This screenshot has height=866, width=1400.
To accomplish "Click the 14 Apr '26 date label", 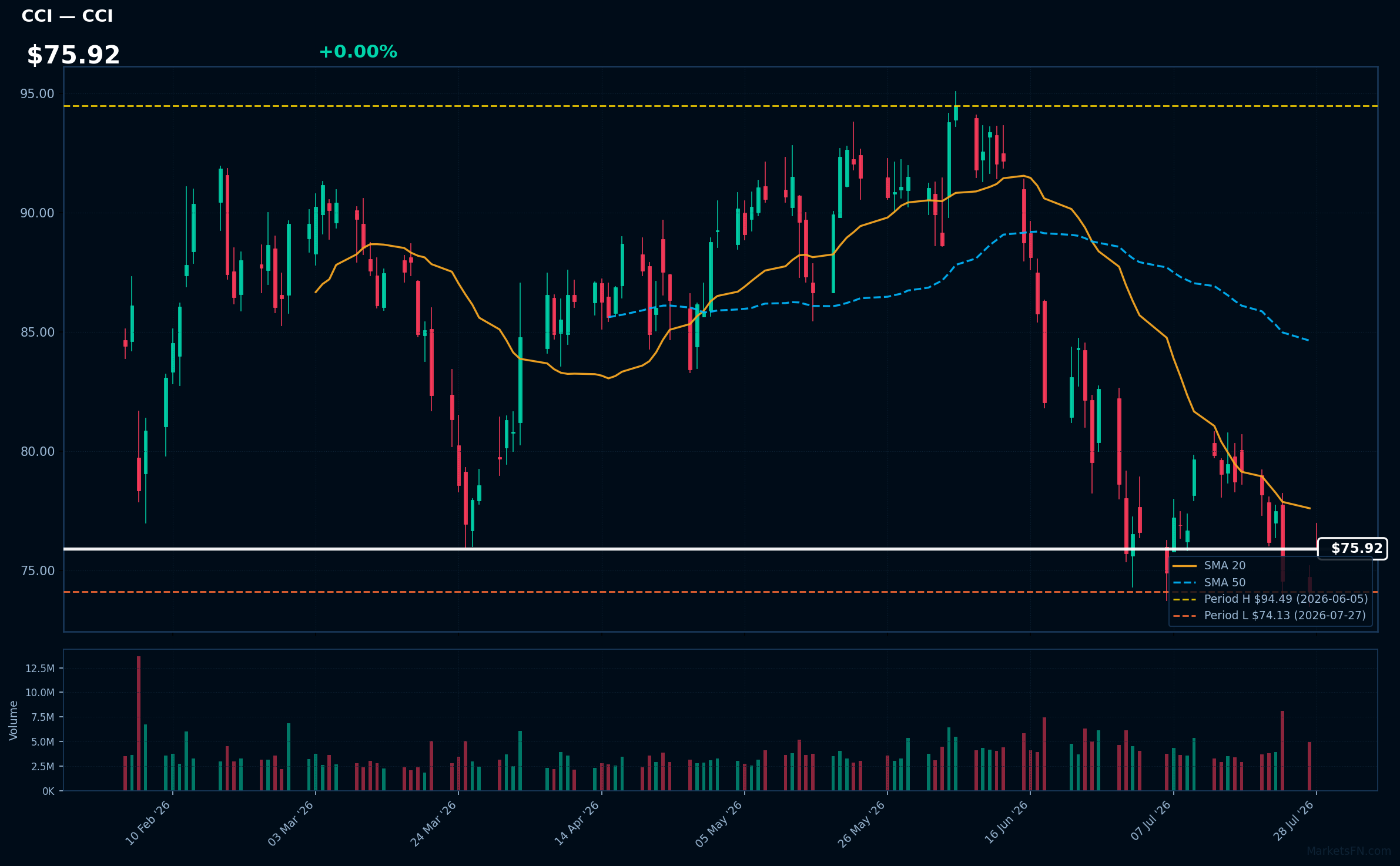I will pyautogui.click(x=577, y=823).
